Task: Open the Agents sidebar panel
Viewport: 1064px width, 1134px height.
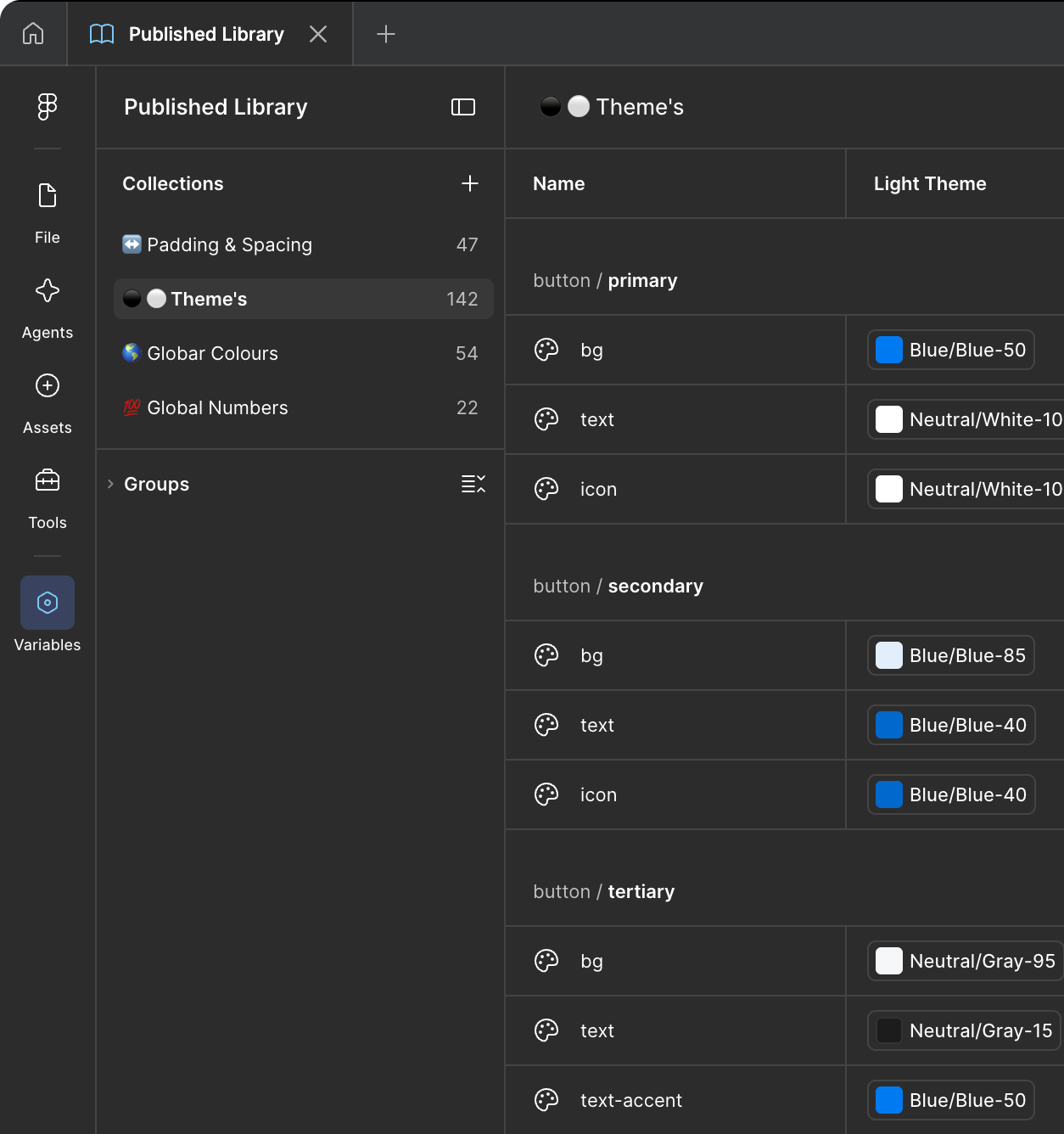Action: [x=48, y=308]
